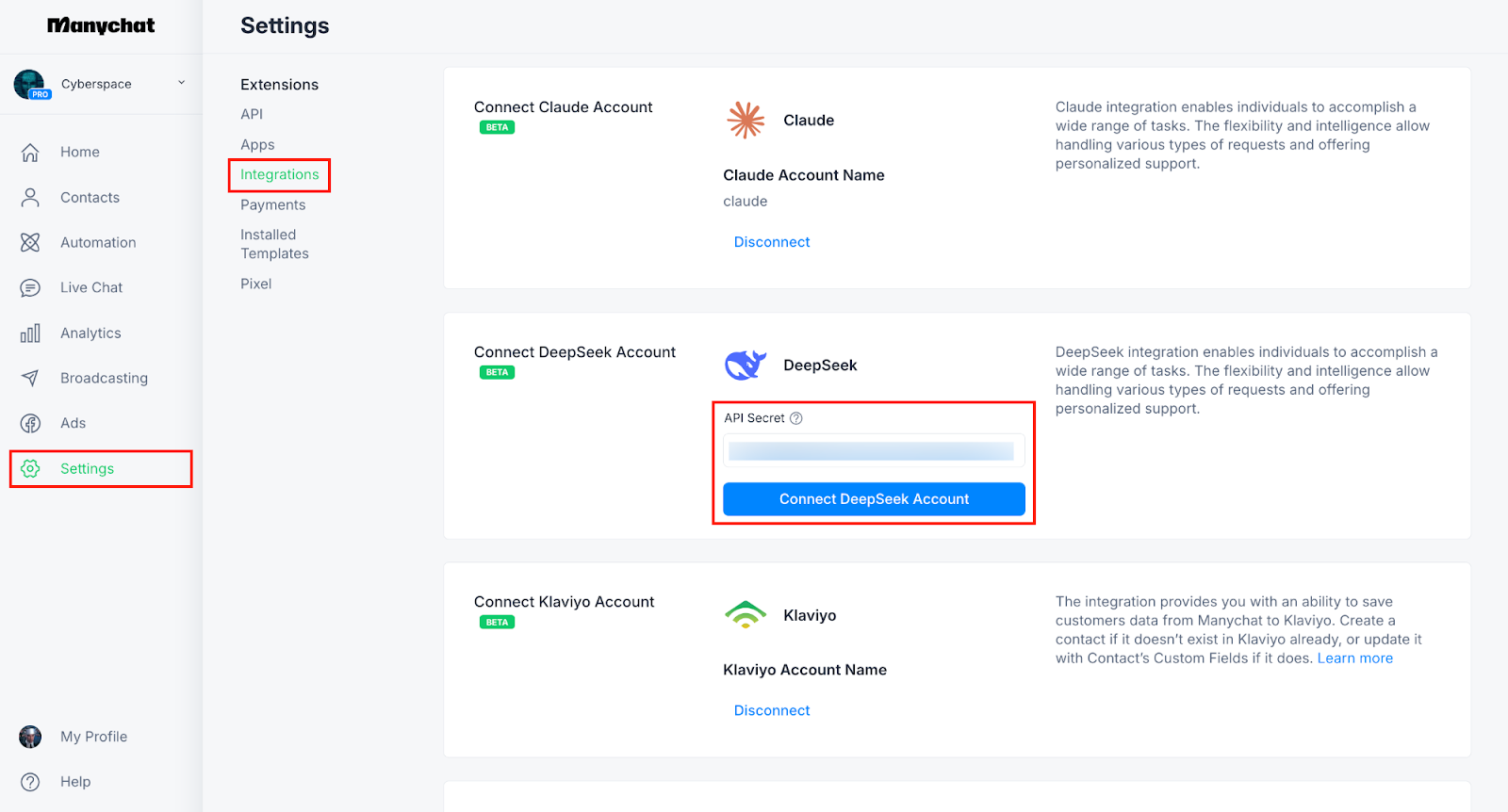
Task: Click the API Secret help icon
Action: point(796,418)
